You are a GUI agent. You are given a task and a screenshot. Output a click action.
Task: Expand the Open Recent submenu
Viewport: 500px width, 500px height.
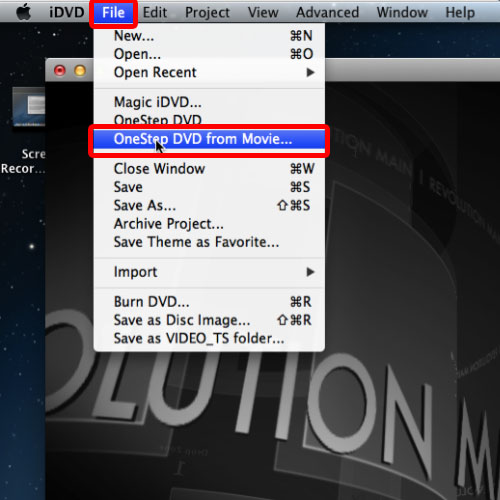pyautogui.click(x=209, y=72)
